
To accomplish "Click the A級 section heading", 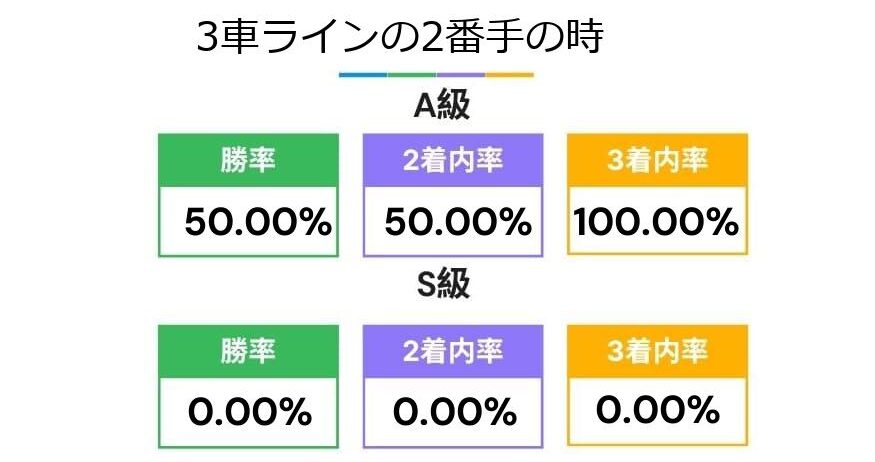I will tap(441, 105).
